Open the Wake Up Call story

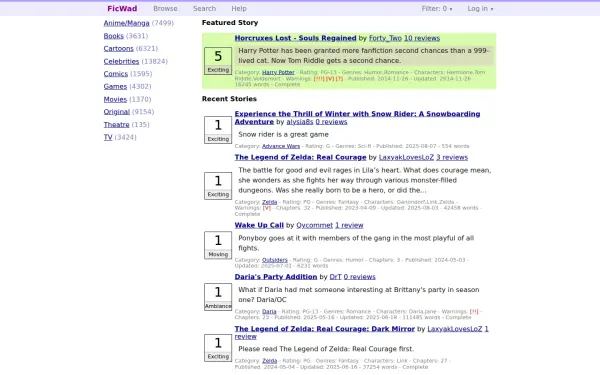click(259, 225)
